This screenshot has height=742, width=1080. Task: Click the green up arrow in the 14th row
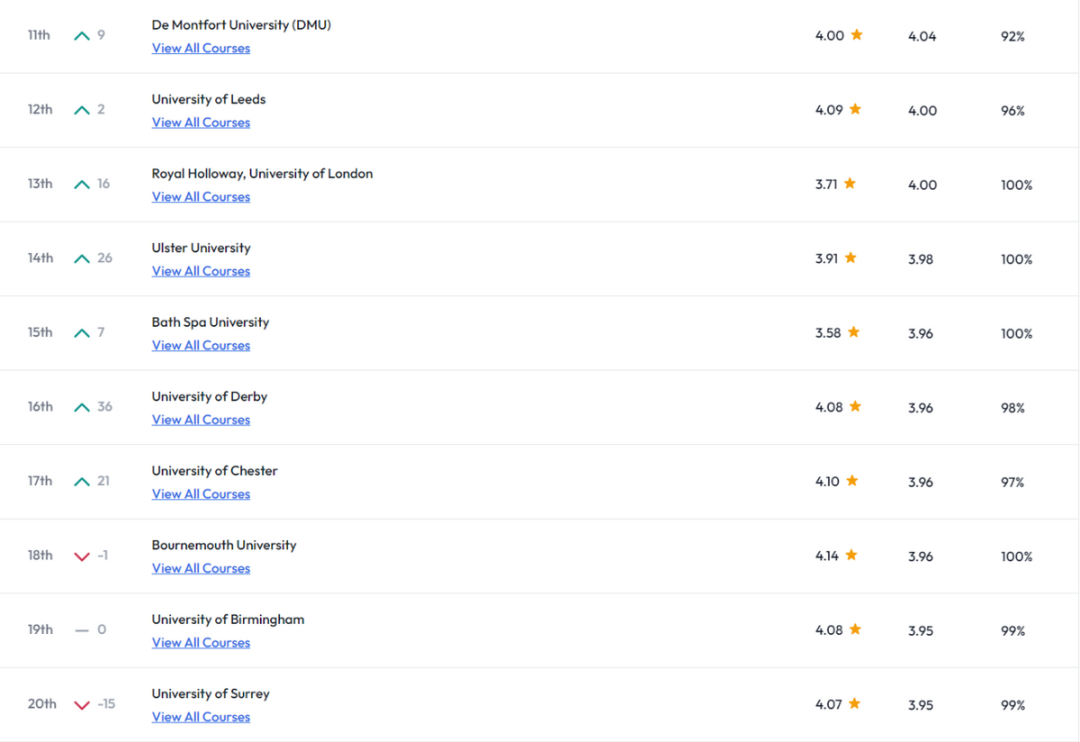[x=82, y=259]
